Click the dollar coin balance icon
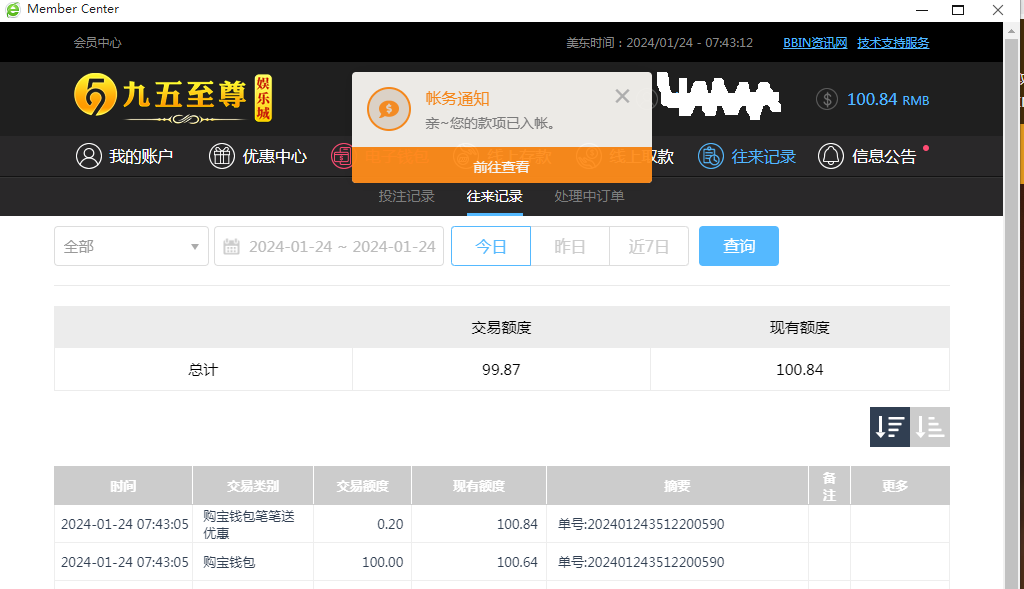 tap(827, 99)
